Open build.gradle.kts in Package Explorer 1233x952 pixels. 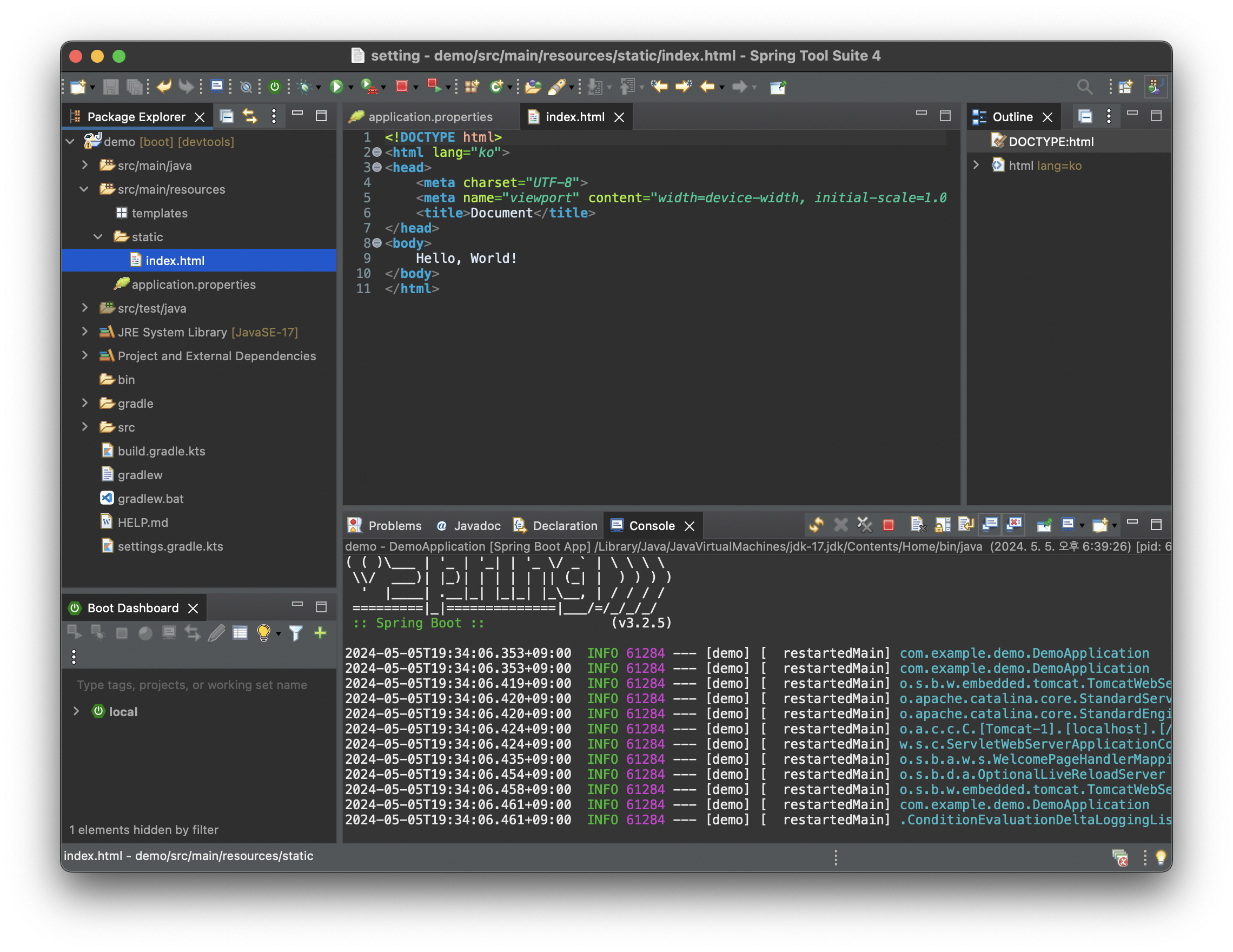161,451
